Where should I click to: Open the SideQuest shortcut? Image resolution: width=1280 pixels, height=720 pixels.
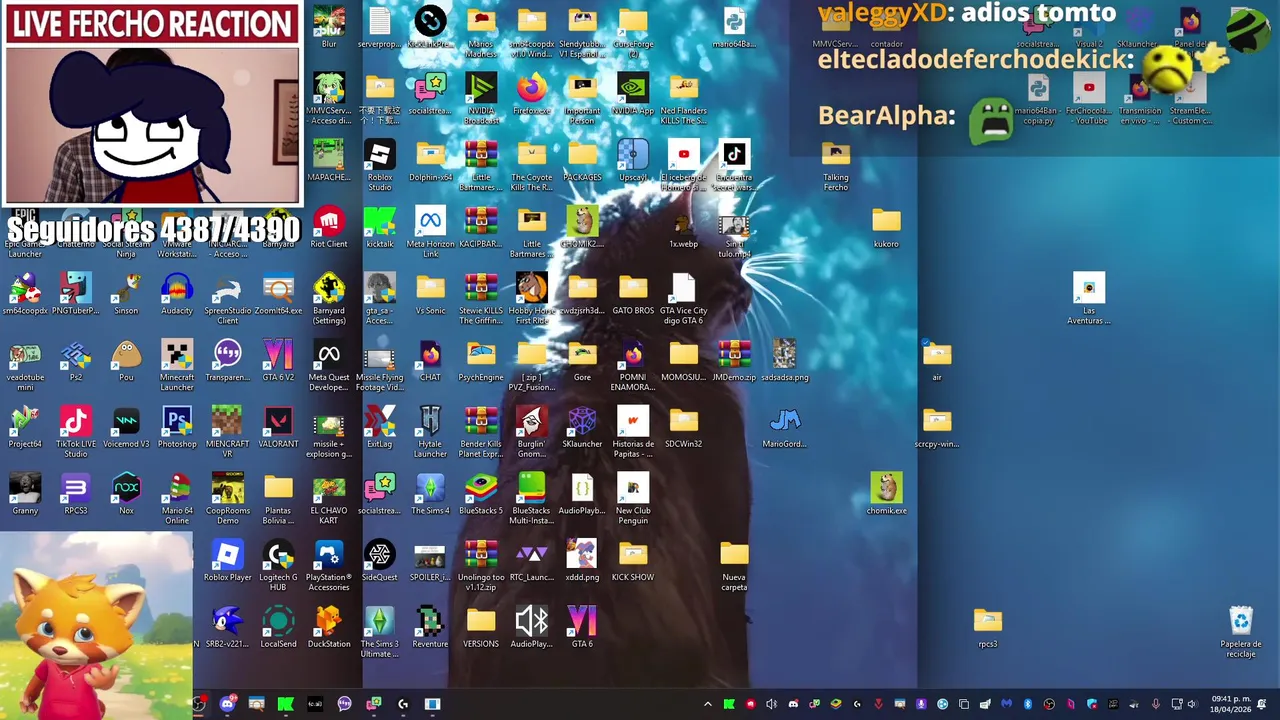(x=380, y=560)
